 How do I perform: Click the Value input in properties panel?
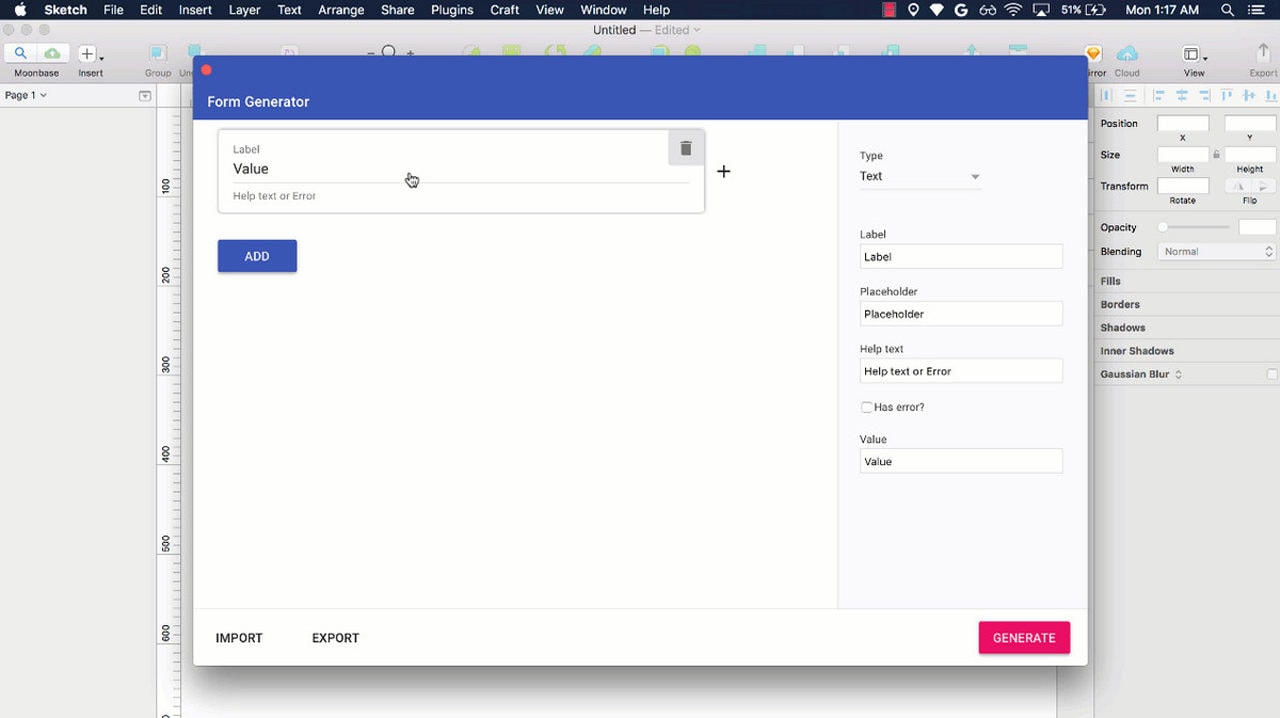pyautogui.click(x=961, y=461)
